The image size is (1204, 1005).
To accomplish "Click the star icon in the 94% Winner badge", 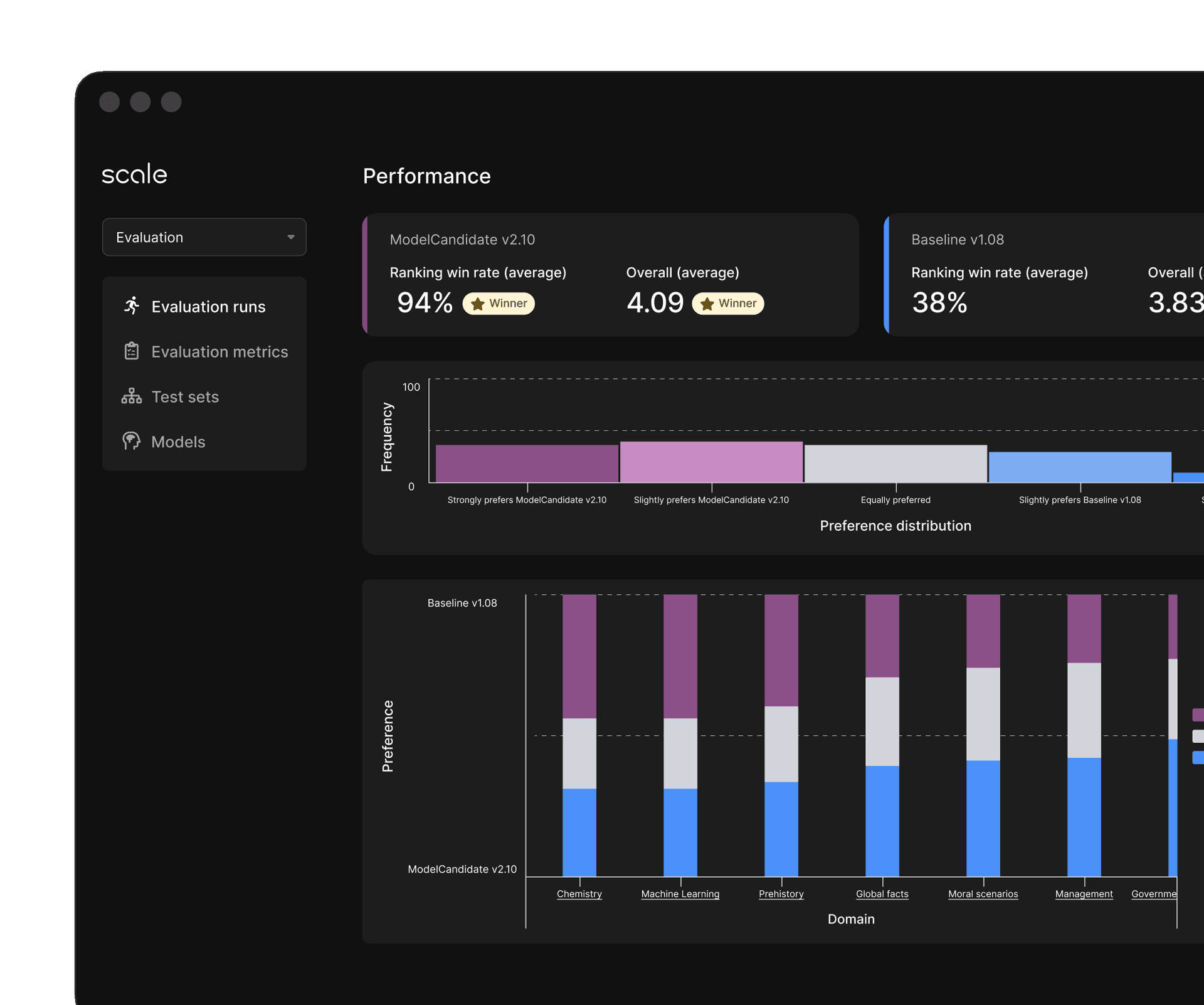I will (x=478, y=304).
